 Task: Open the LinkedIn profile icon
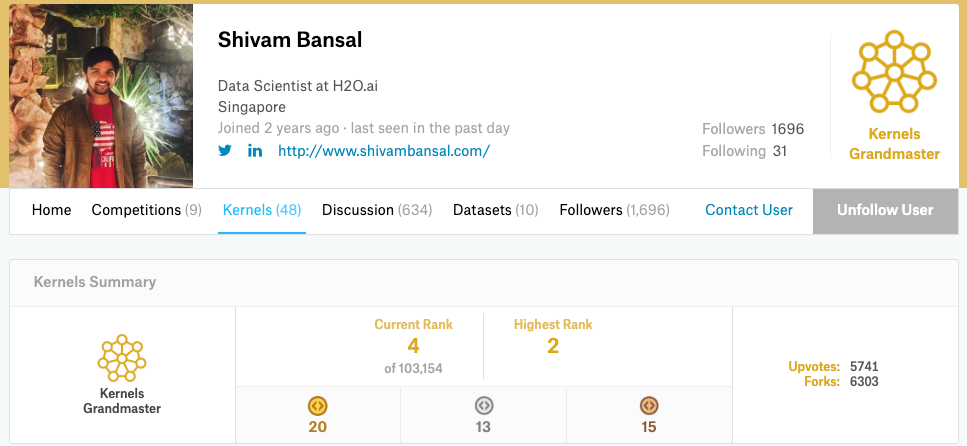pos(255,151)
